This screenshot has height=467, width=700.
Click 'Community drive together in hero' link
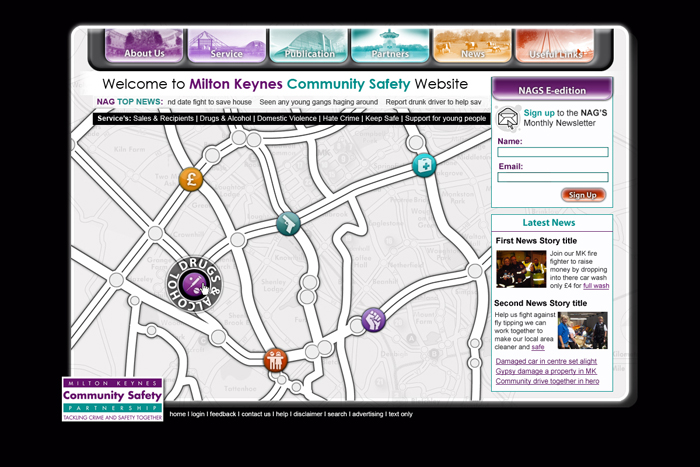[x=547, y=381]
